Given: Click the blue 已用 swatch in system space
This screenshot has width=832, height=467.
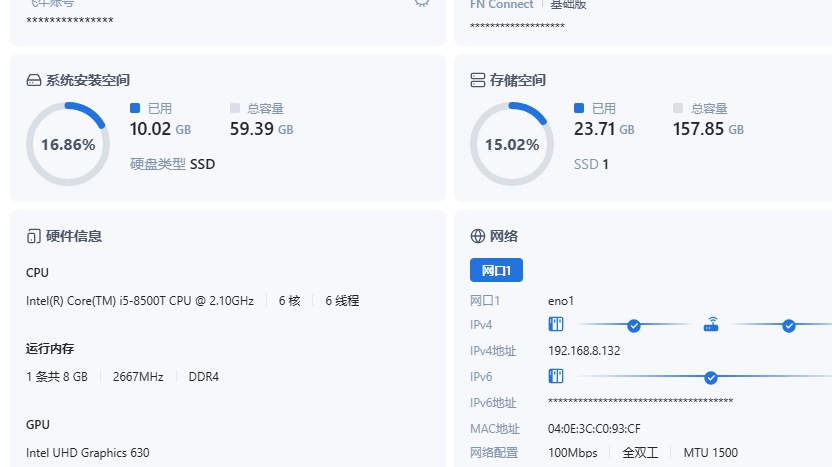Looking at the screenshot, I should coord(135,108).
